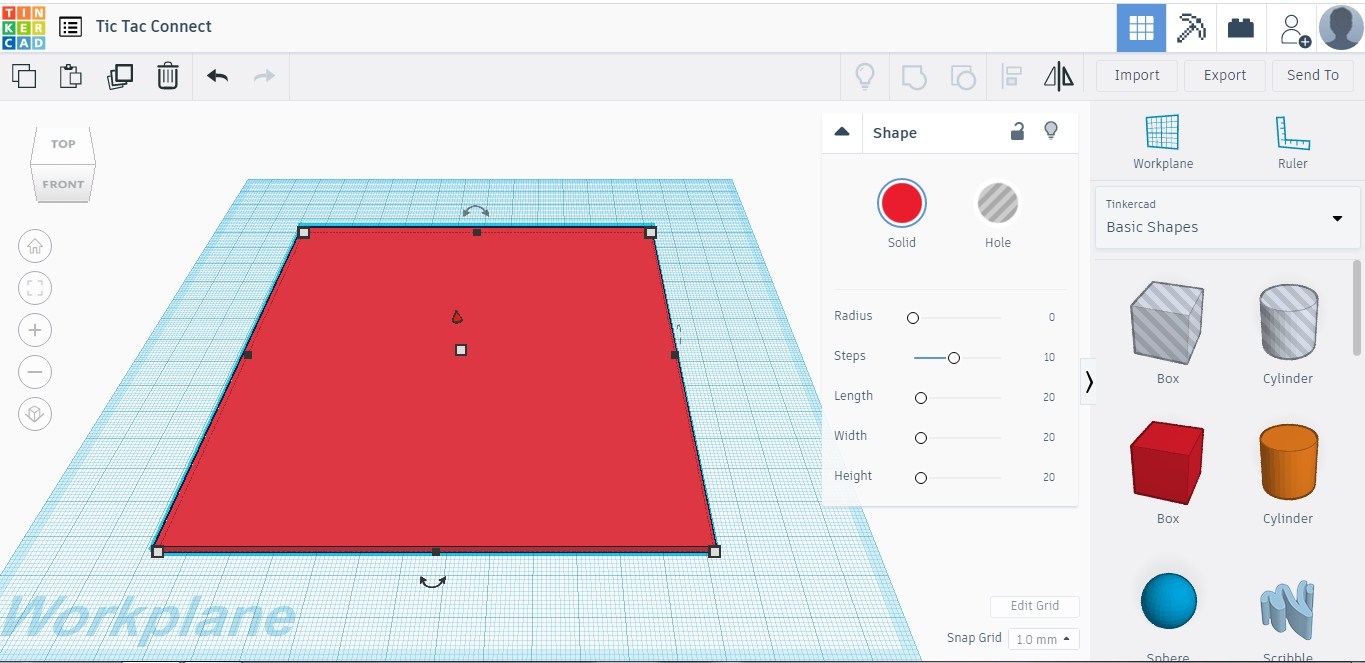
Task: Select the Ruler tool
Action: pyautogui.click(x=1292, y=142)
